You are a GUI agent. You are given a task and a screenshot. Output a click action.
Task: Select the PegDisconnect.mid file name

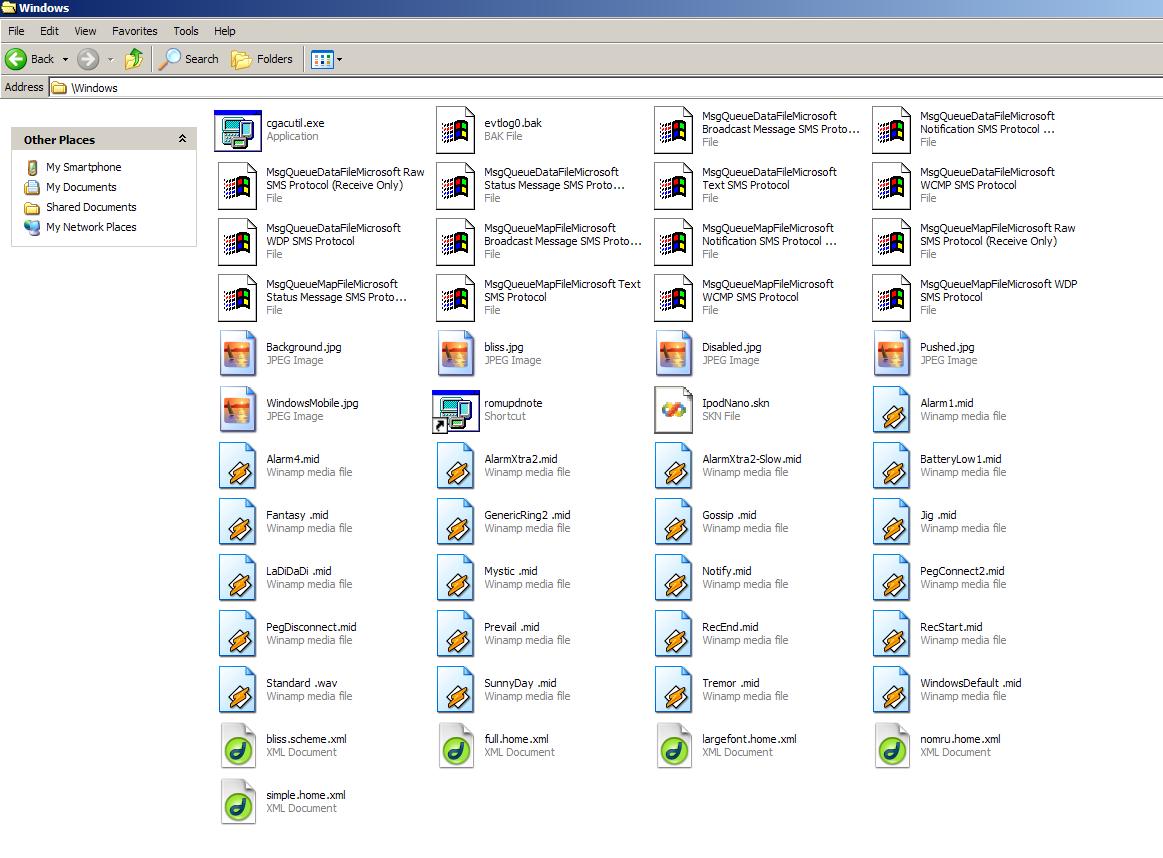tap(311, 627)
